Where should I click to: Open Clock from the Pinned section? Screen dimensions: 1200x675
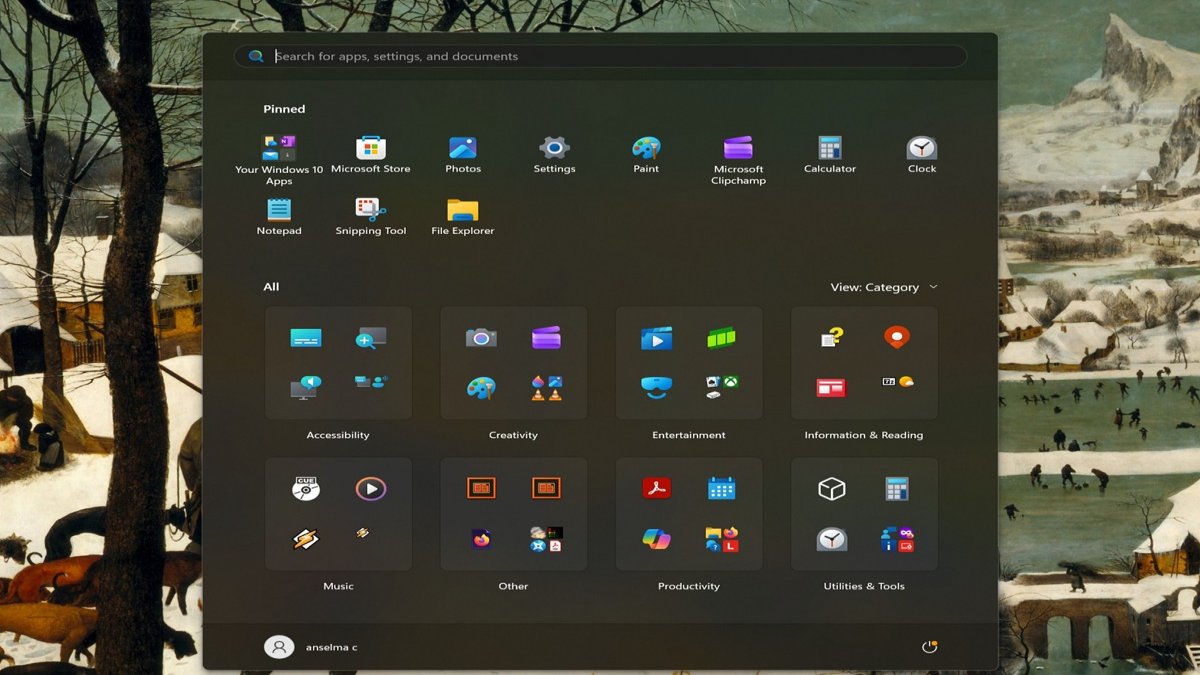click(x=922, y=155)
